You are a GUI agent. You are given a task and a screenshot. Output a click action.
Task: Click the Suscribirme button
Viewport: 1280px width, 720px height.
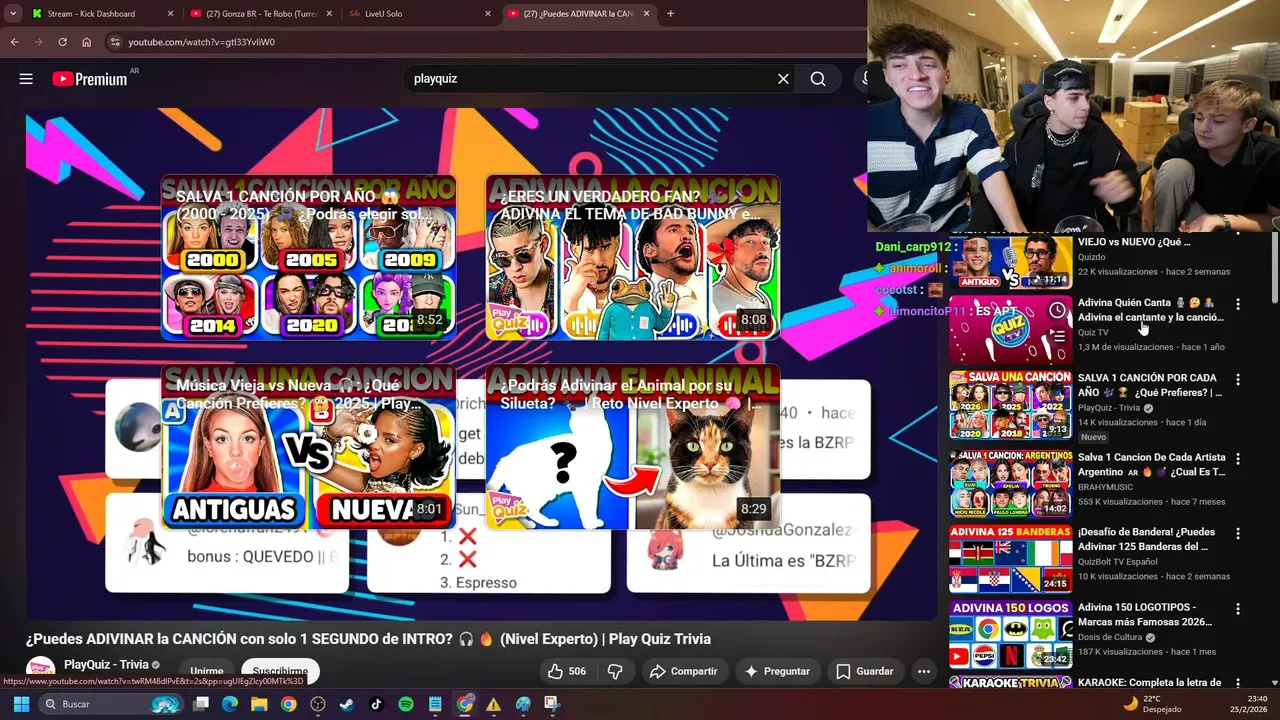pyautogui.click(x=280, y=671)
